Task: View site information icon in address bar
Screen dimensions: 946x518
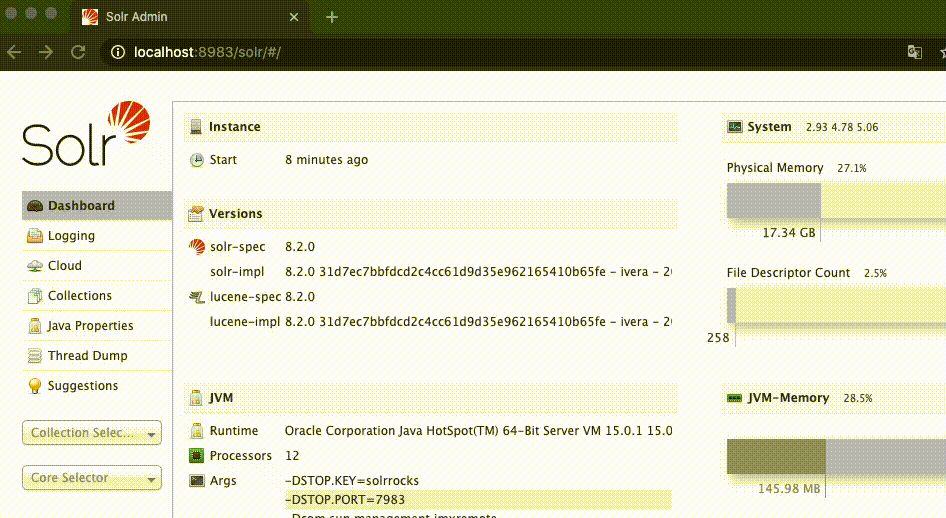Action: coord(118,52)
